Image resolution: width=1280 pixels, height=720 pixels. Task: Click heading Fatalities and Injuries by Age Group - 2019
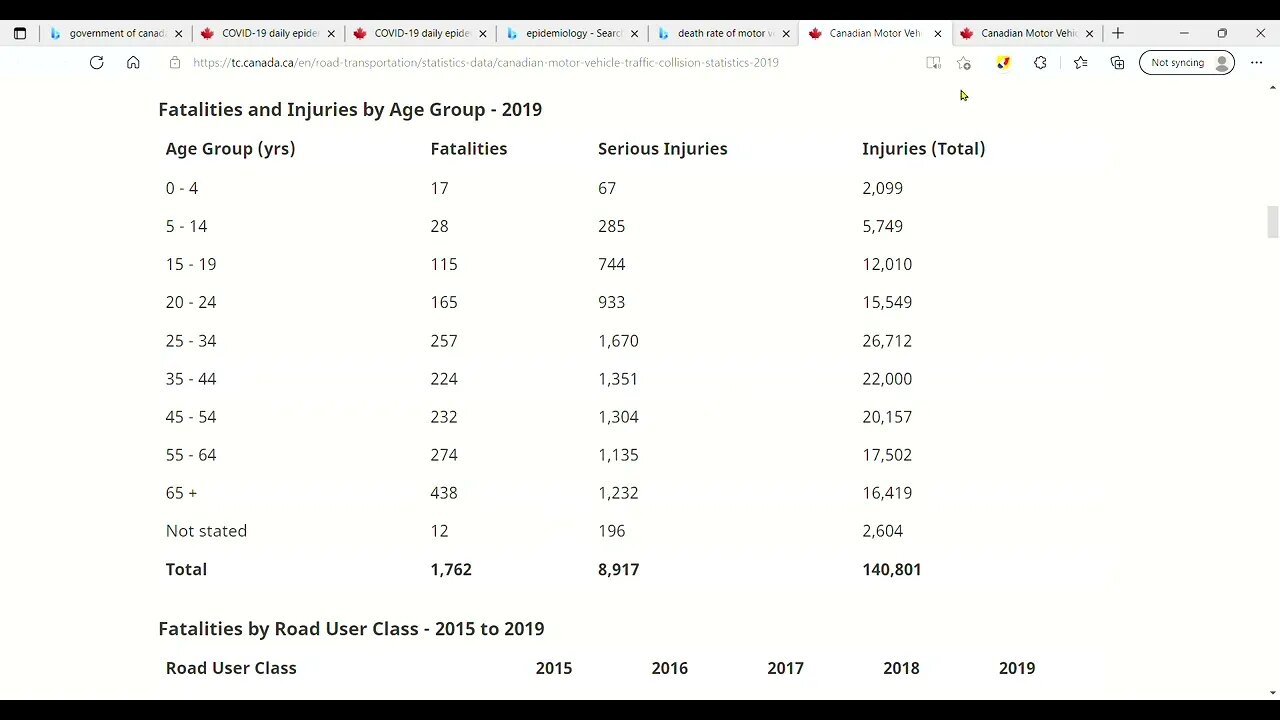(350, 109)
